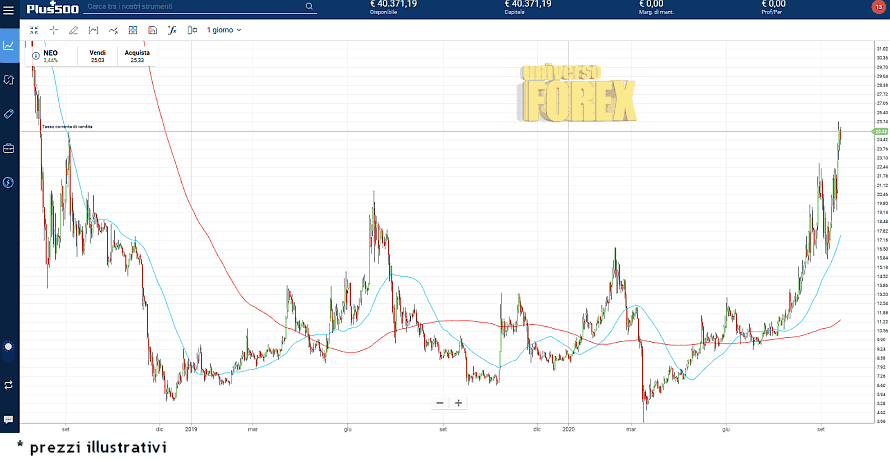Expand the '1 giorno' timeframe dropdown
Image resolution: width=890 pixels, height=462 pixels.
224,30
